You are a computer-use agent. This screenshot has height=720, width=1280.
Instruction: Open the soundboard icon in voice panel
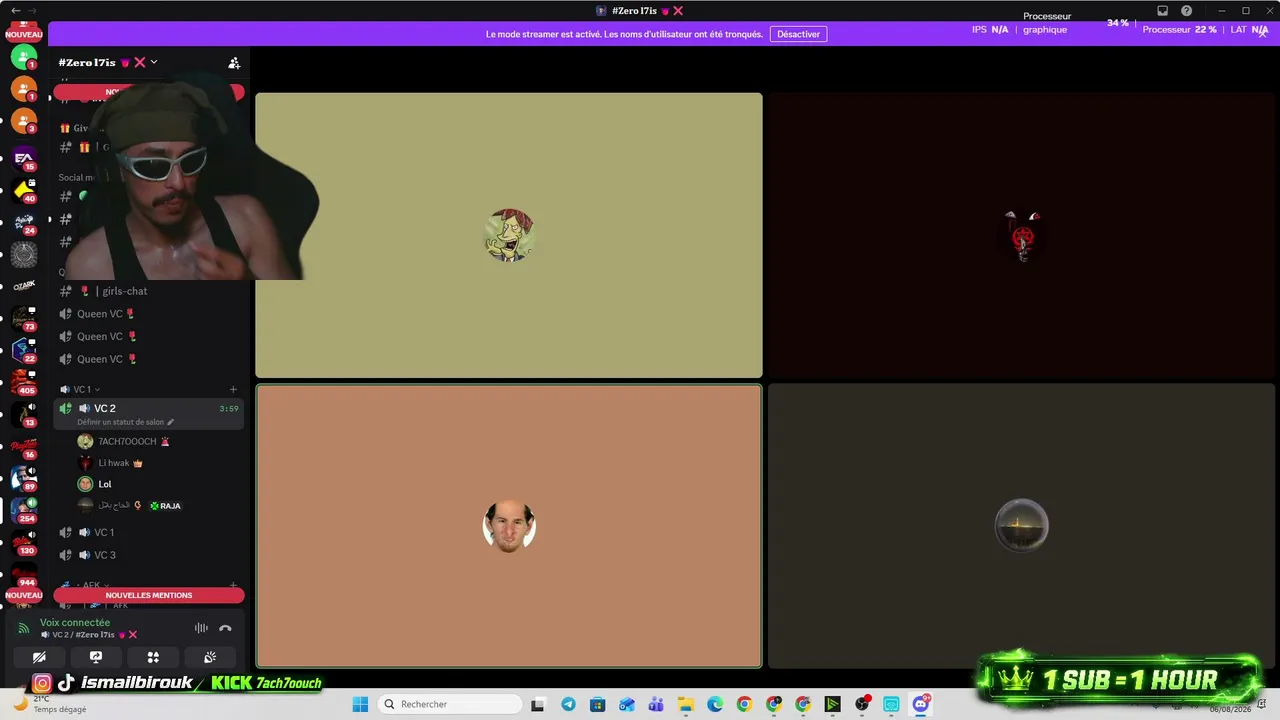point(210,657)
